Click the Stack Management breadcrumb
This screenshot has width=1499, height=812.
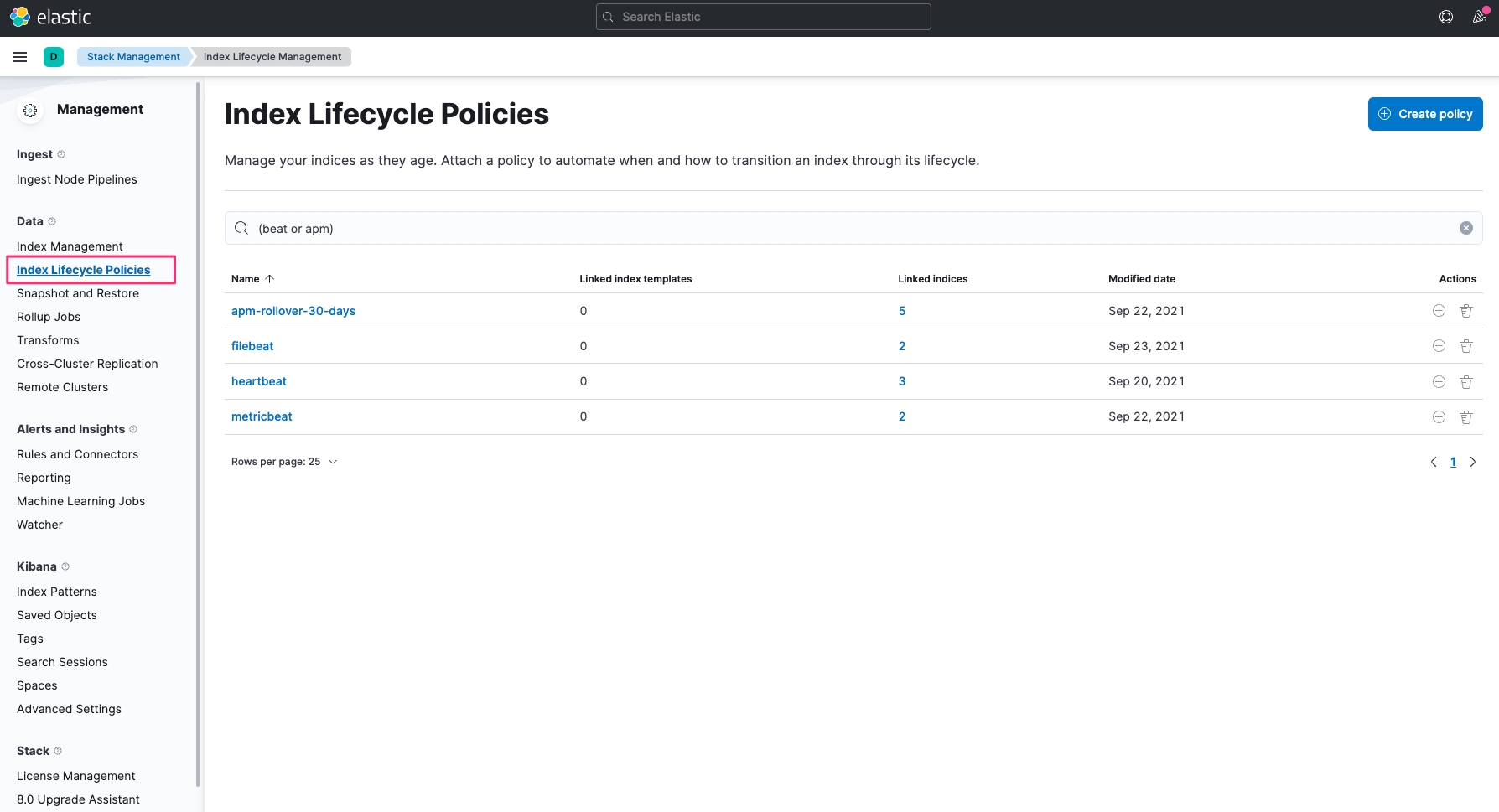(133, 57)
